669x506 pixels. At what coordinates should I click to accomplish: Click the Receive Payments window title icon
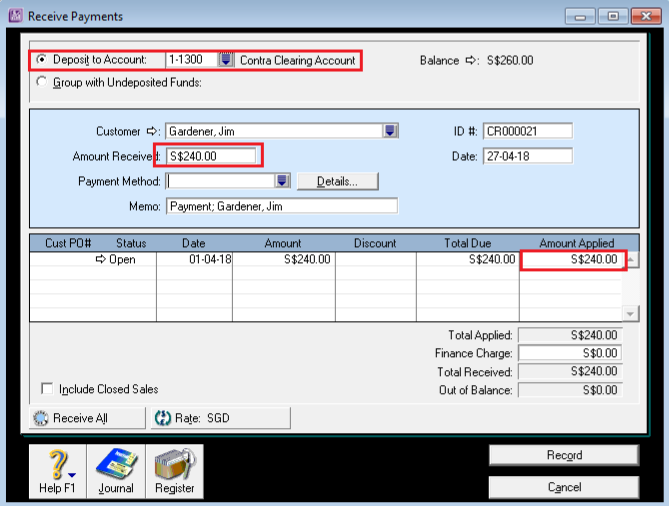point(16,16)
